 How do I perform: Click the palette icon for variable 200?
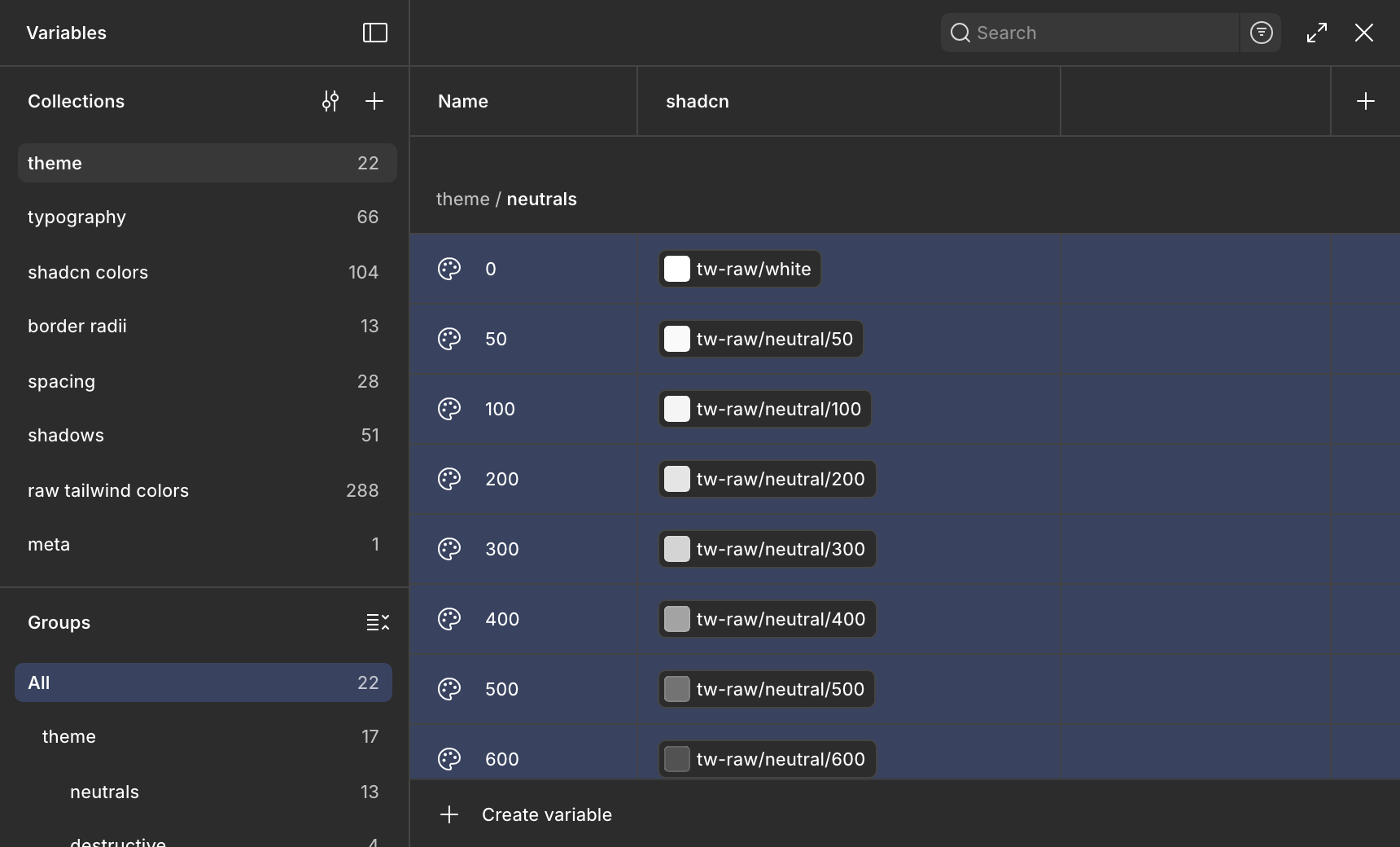(449, 479)
